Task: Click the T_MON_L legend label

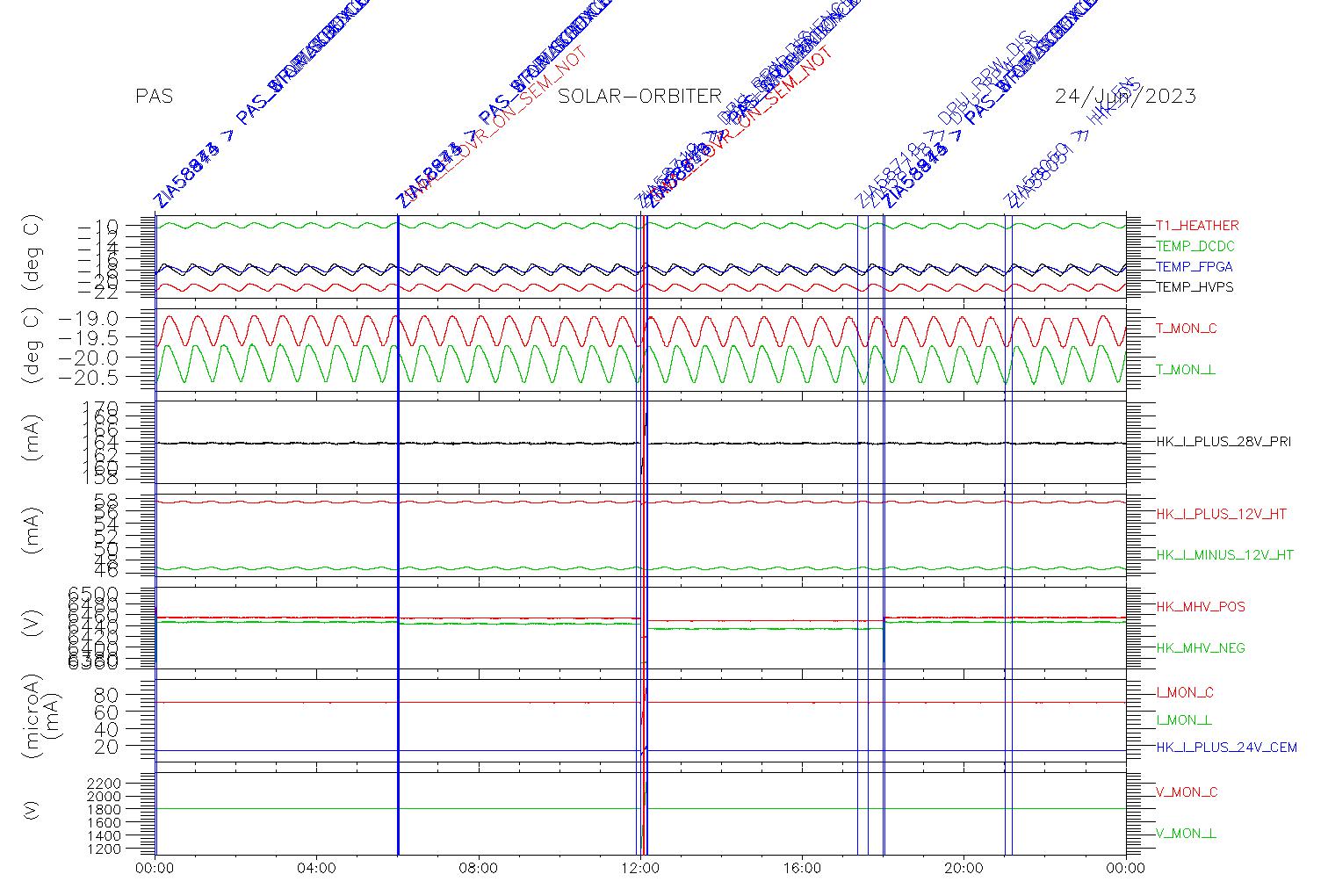Action: coord(1186,370)
